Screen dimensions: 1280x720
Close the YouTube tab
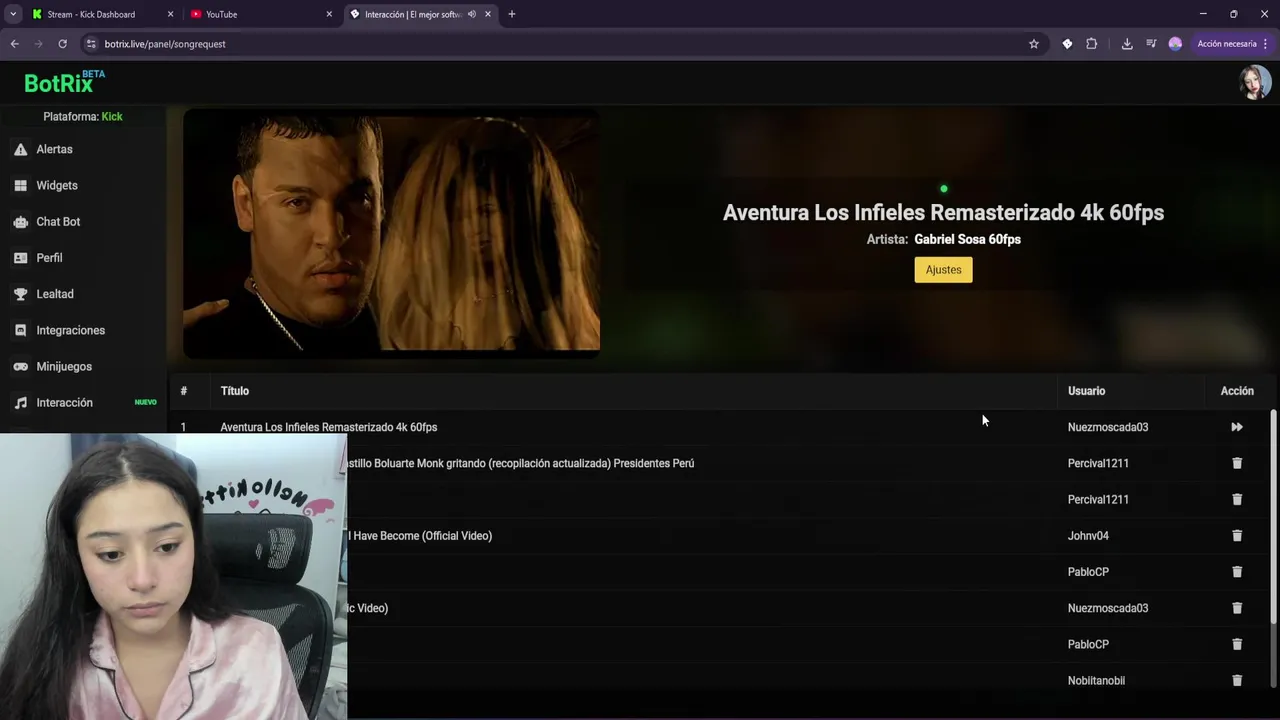(x=330, y=14)
